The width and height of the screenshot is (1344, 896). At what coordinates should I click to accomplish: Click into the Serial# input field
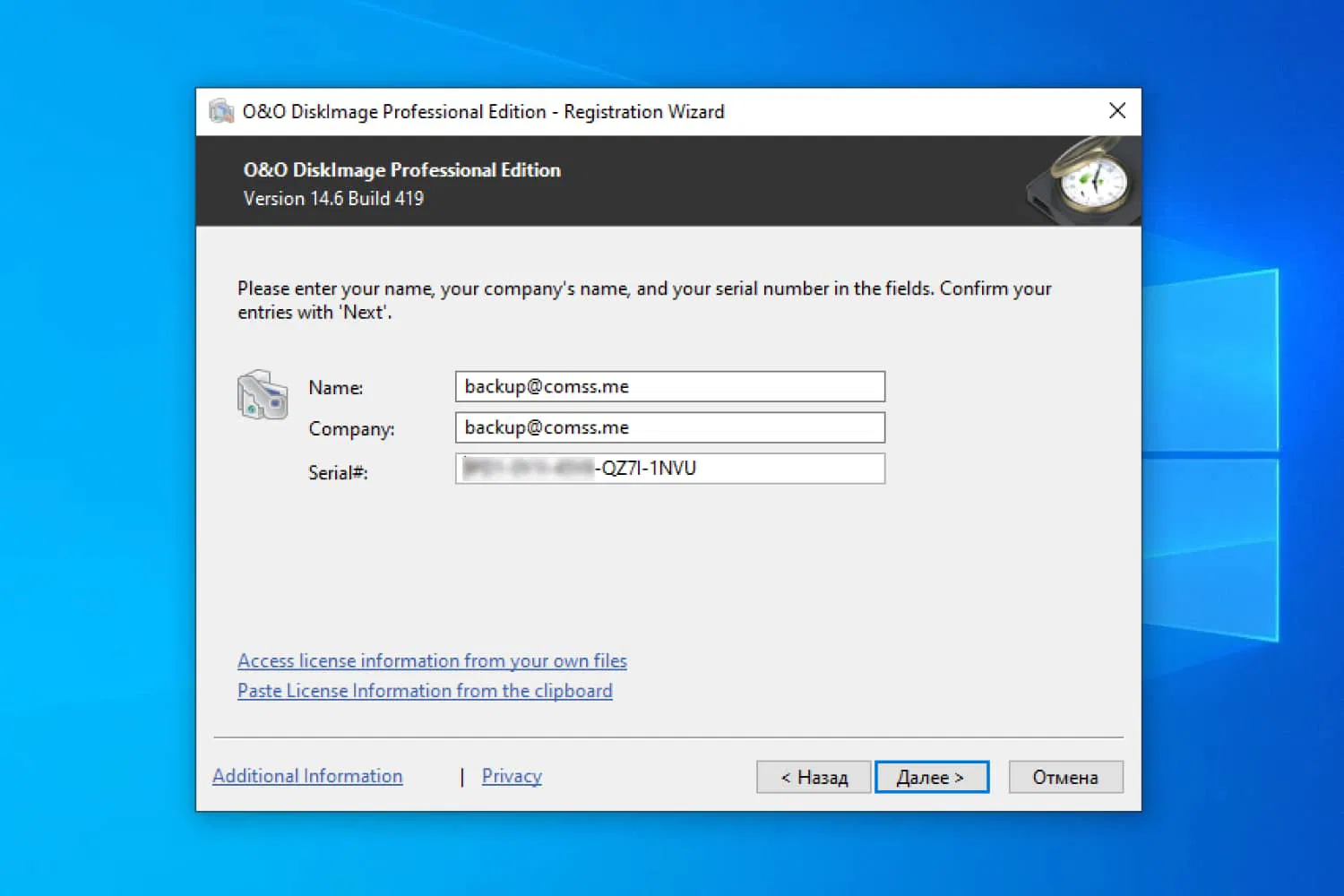click(x=670, y=469)
